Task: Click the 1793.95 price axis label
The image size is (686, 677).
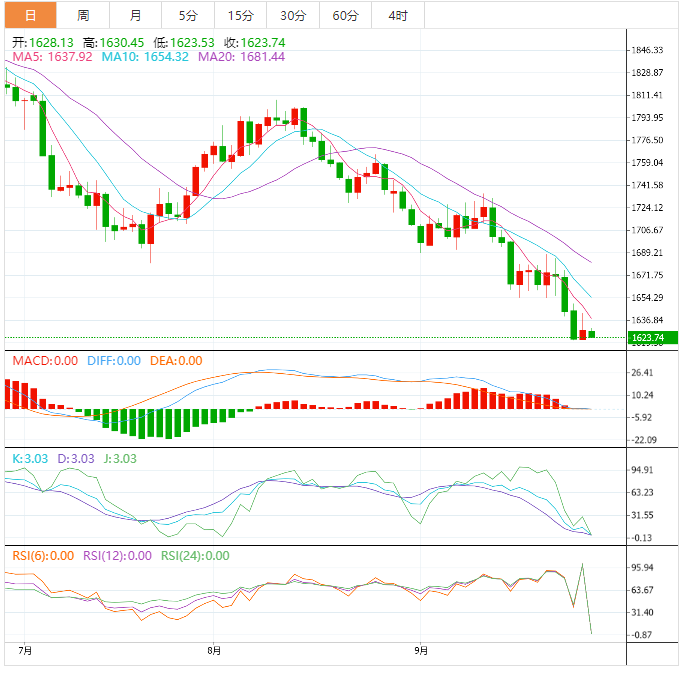Action: (647, 117)
